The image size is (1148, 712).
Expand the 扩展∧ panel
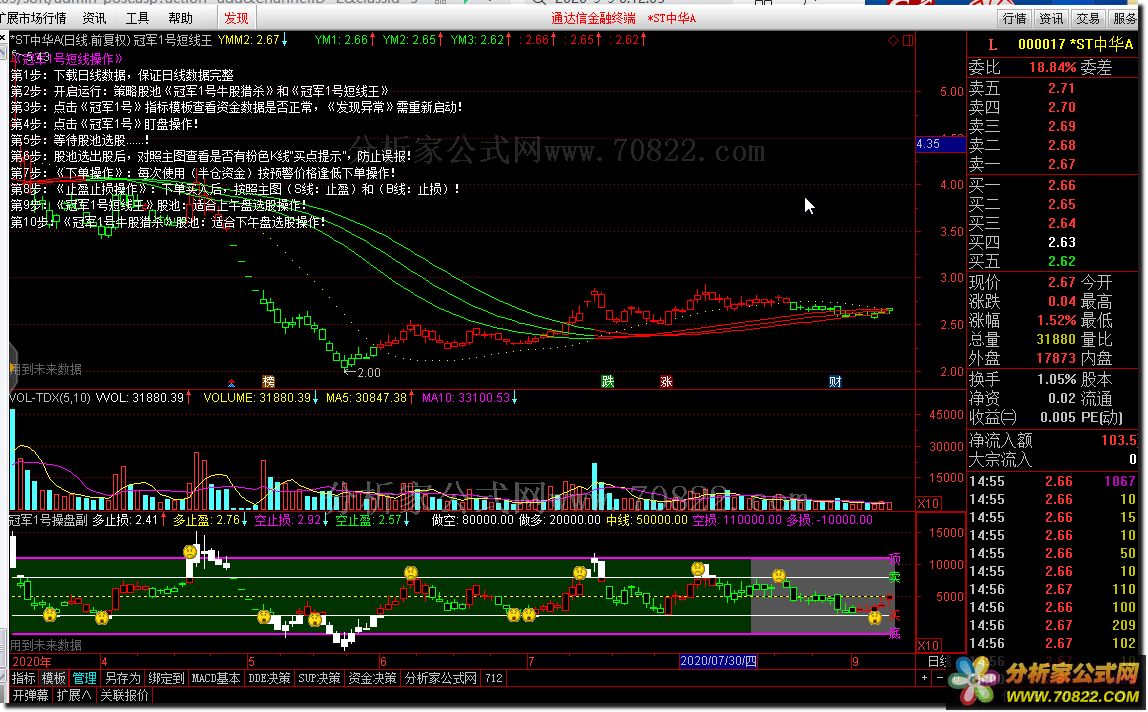[x=74, y=695]
